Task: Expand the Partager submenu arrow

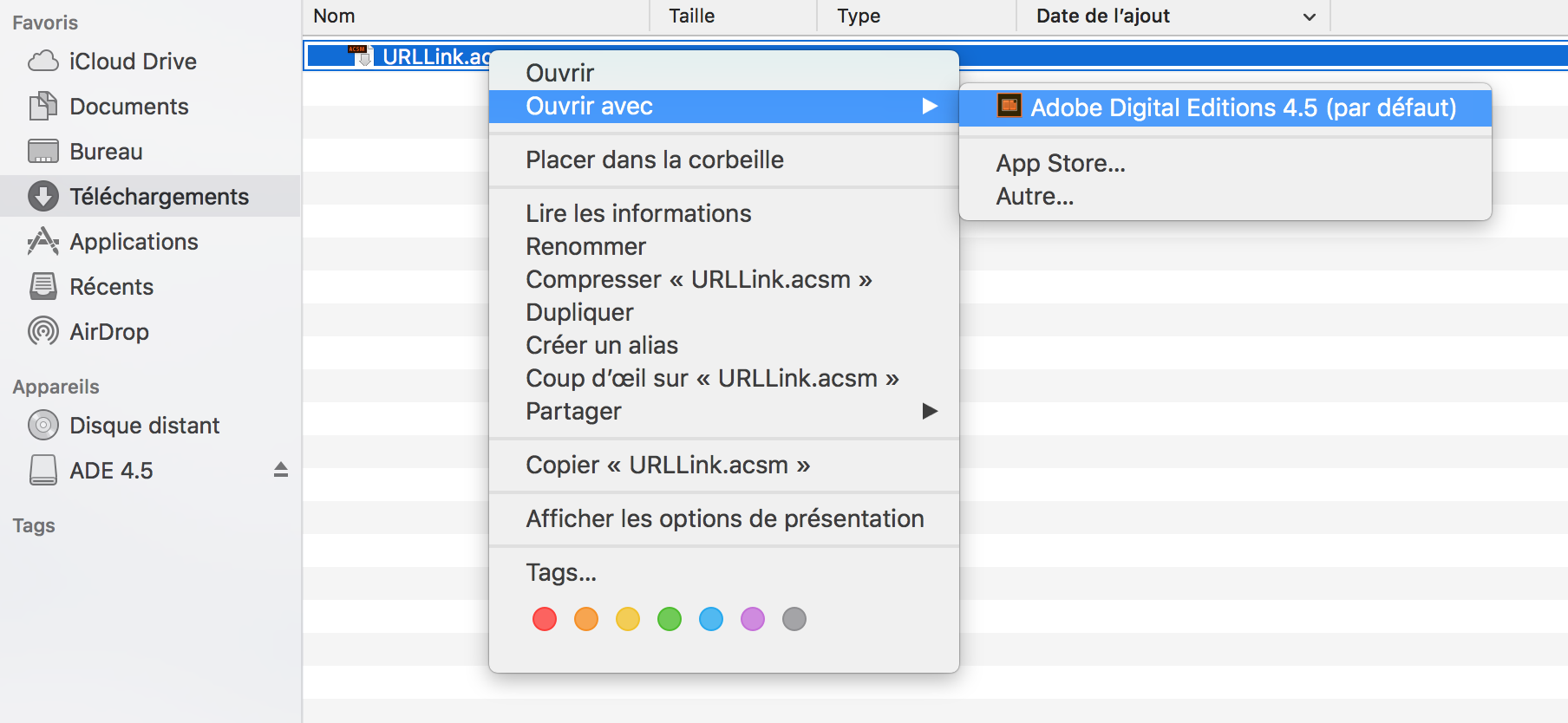Action: (x=930, y=411)
